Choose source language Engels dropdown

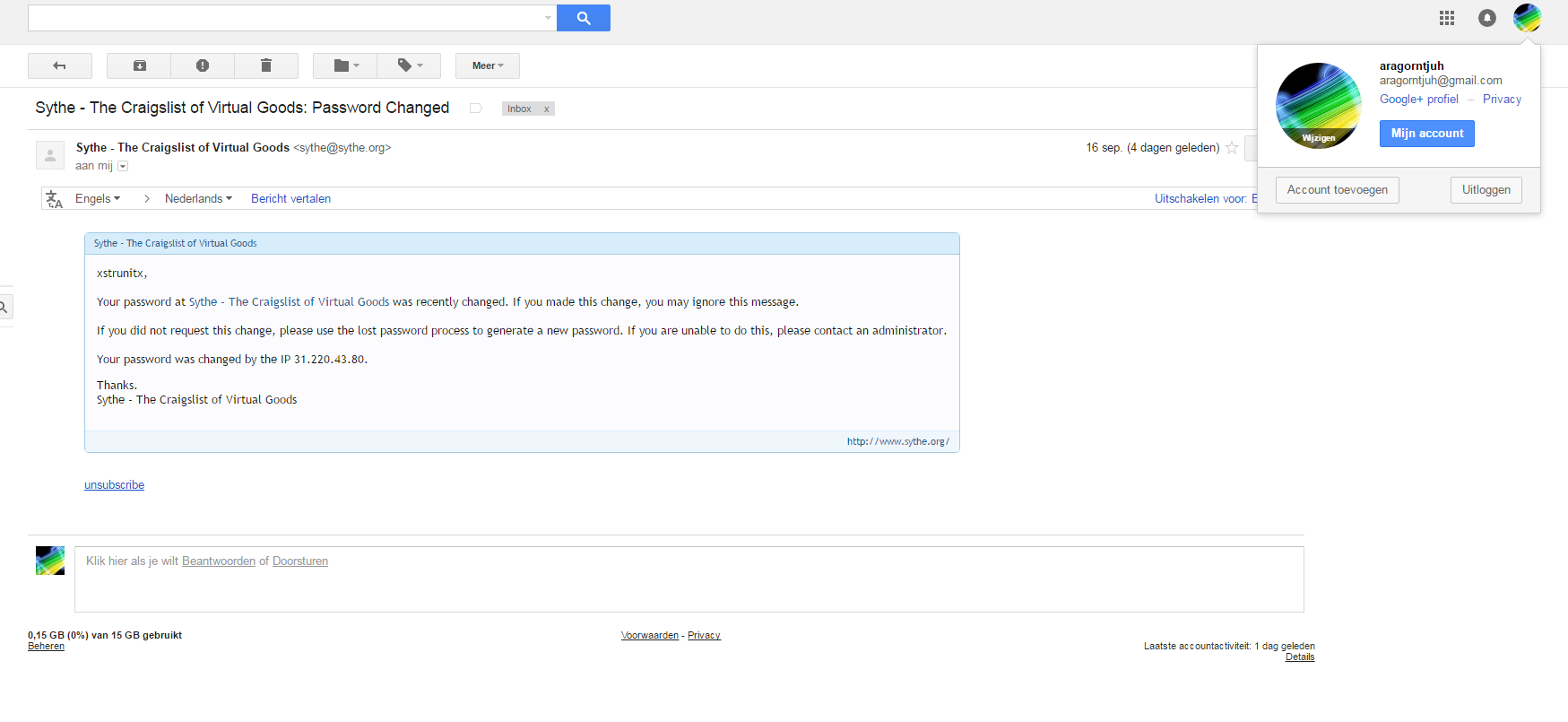click(98, 199)
